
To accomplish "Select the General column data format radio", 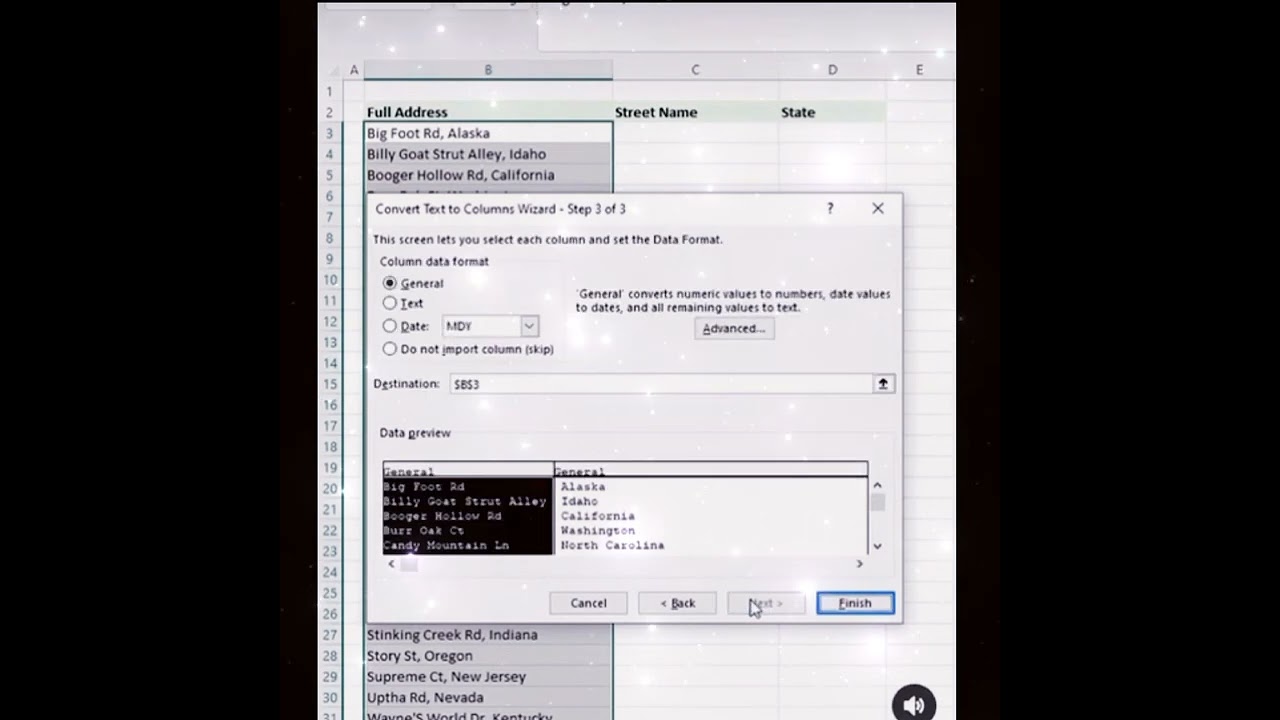I will 390,284.
